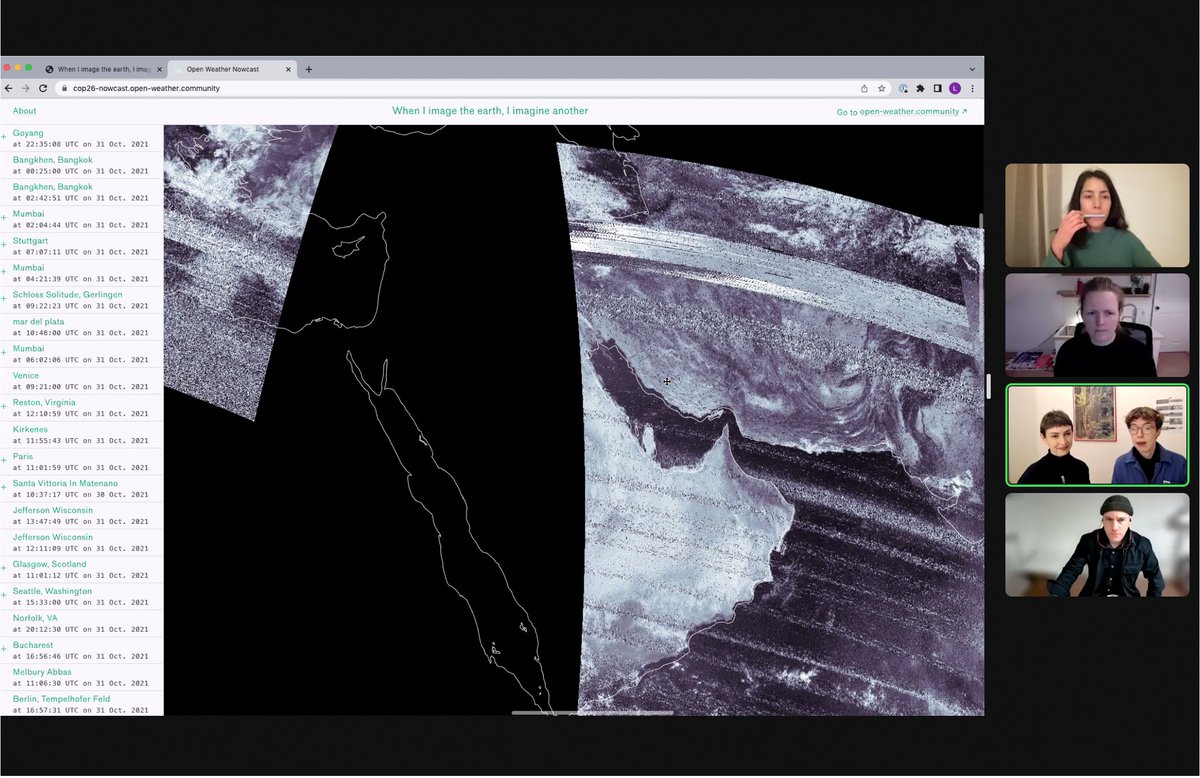Expand the Paris entry plus icon
The height and width of the screenshot is (778, 1200).
(4, 462)
